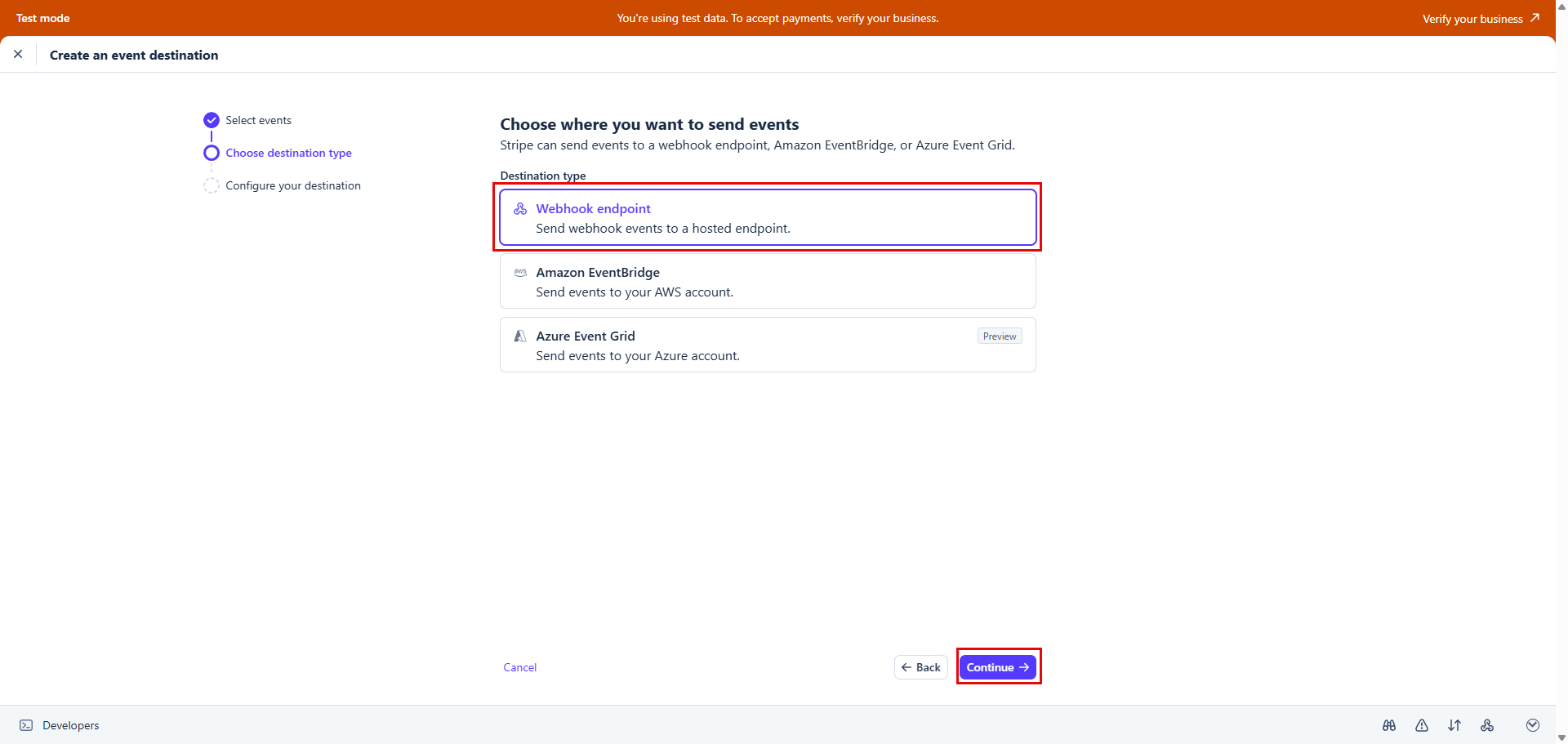Go to the Select events step
Image resolution: width=1568 pixels, height=744 pixels.
[x=258, y=120]
